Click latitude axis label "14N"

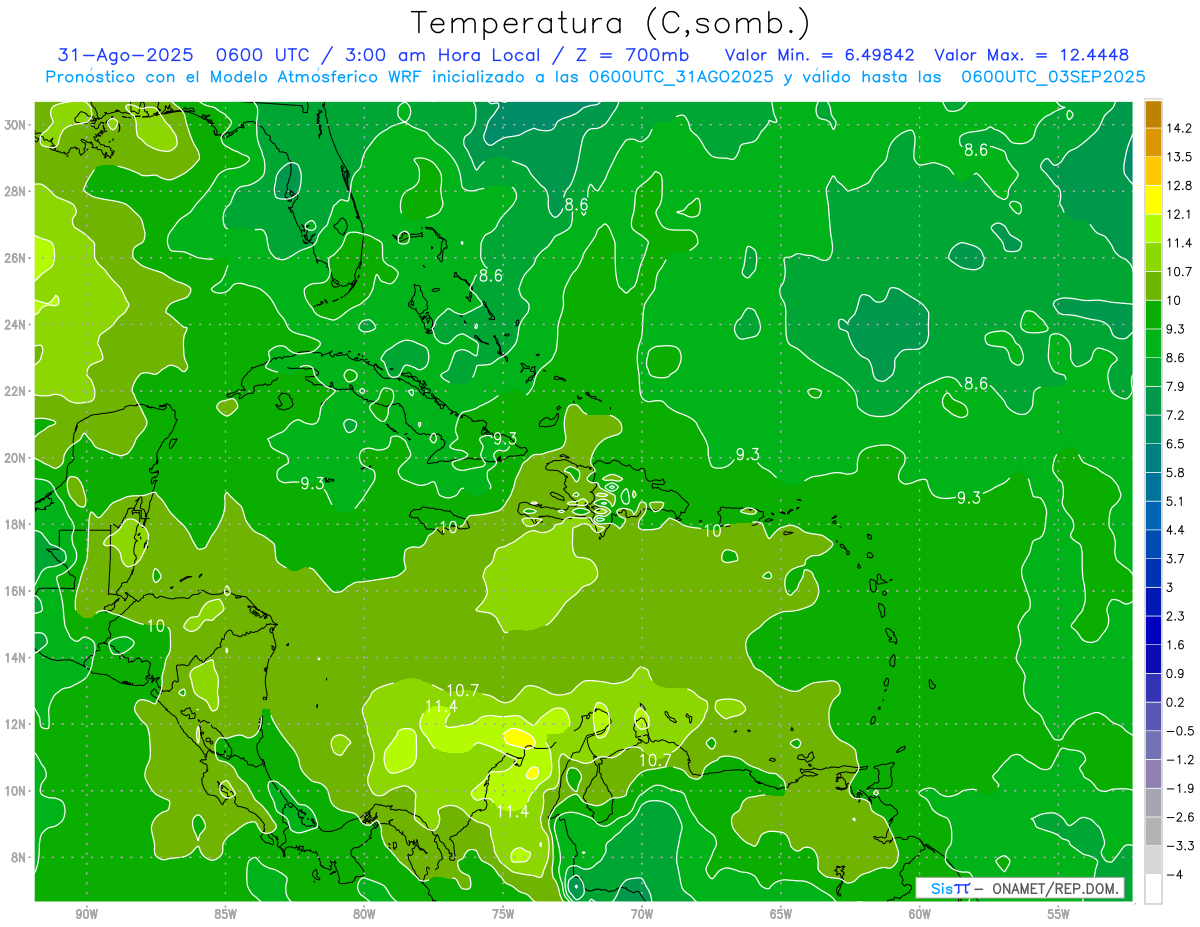(x=15, y=658)
